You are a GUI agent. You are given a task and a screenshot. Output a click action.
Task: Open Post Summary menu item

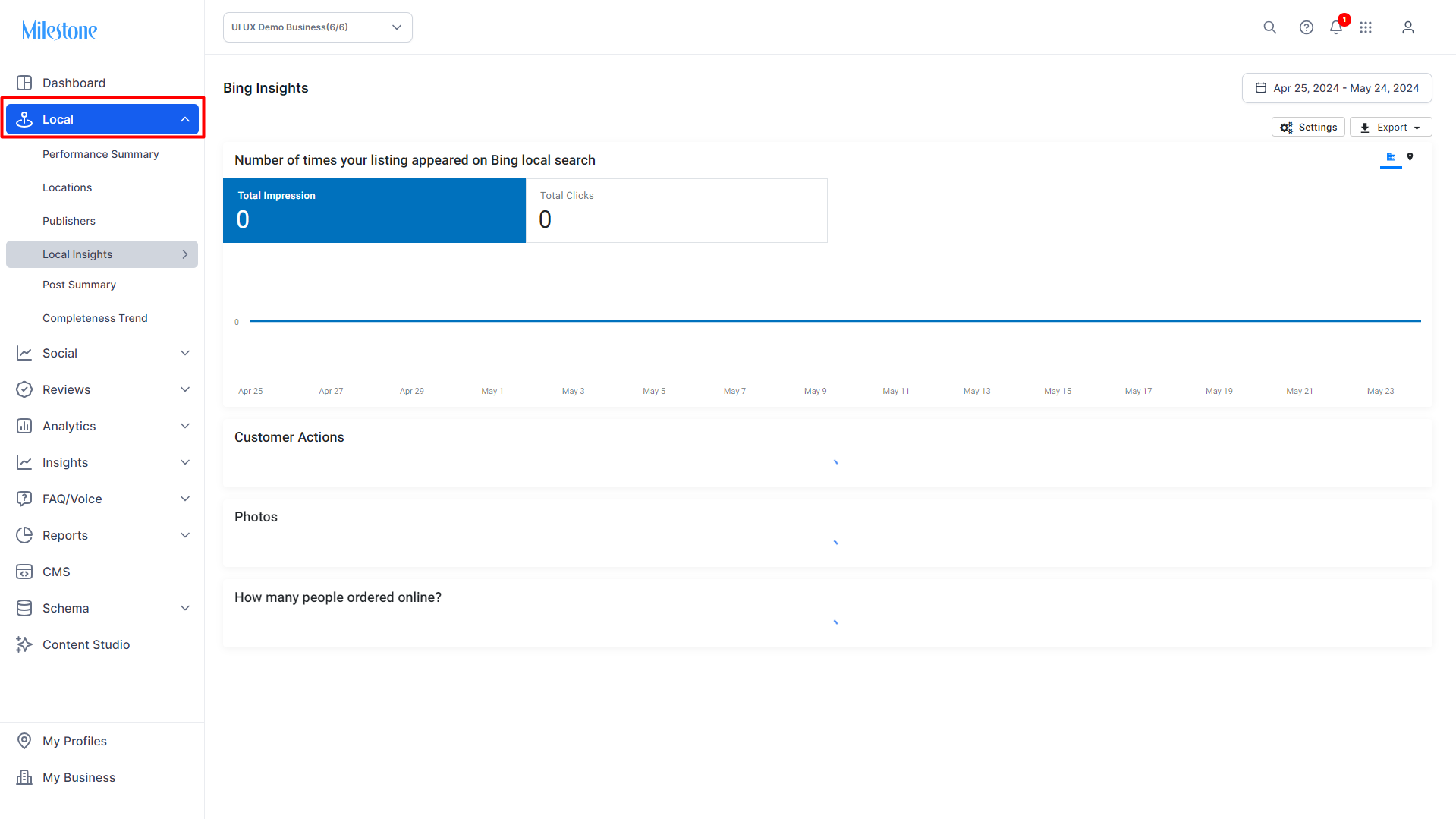click(x=79, y=285)
